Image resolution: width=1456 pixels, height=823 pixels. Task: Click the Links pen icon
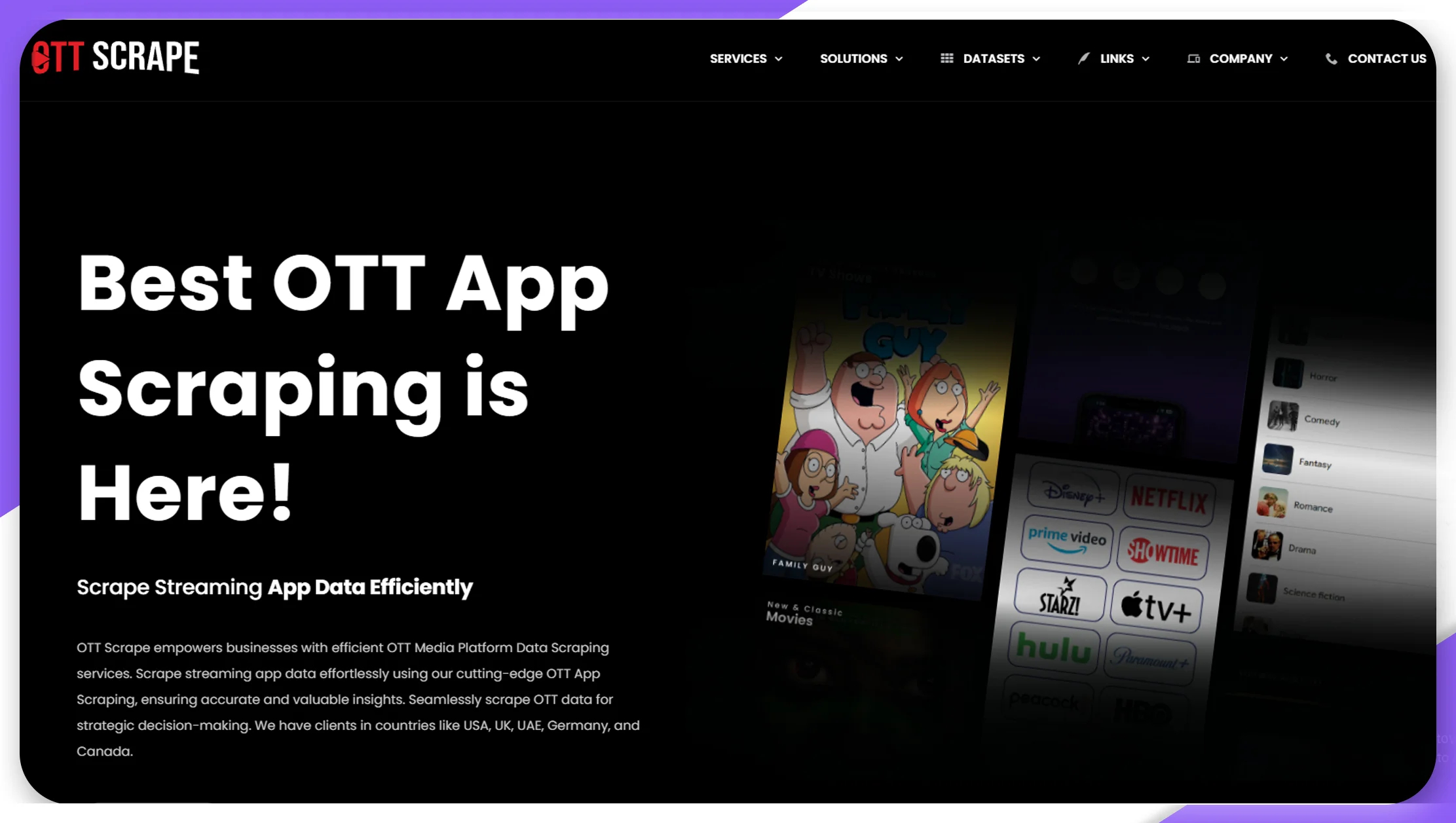[x=1084, y=58]
